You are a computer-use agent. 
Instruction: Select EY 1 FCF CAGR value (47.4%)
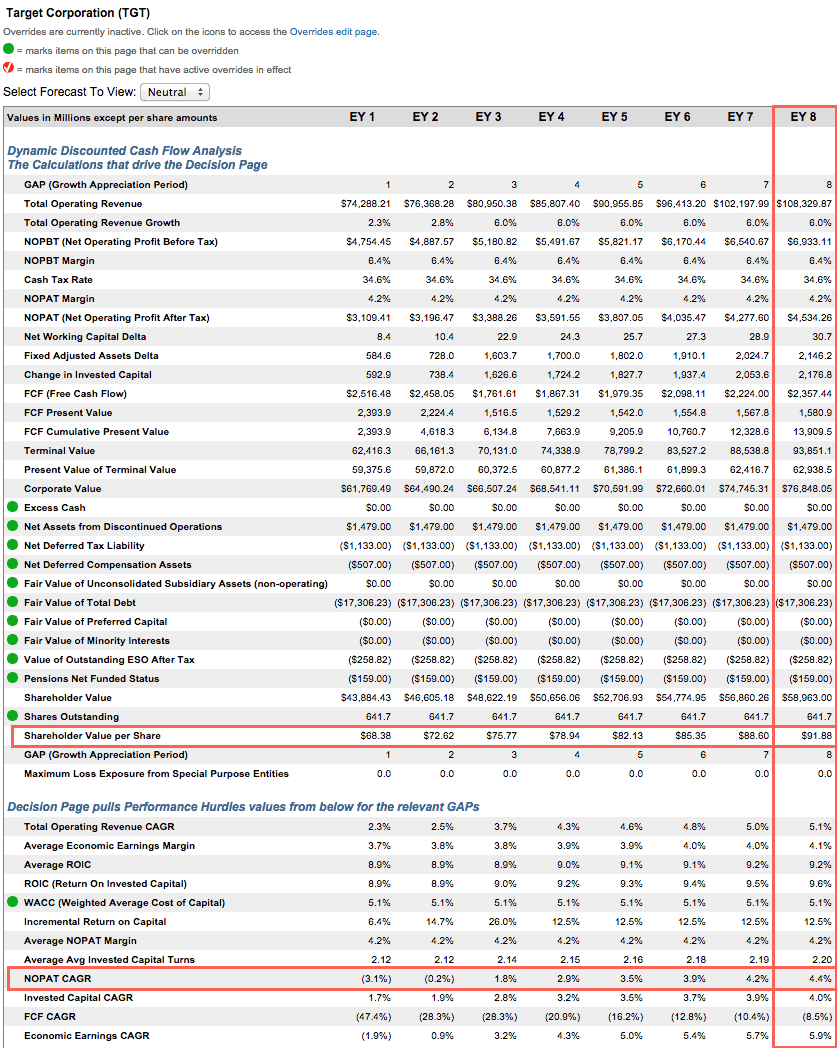[374, 1017]
